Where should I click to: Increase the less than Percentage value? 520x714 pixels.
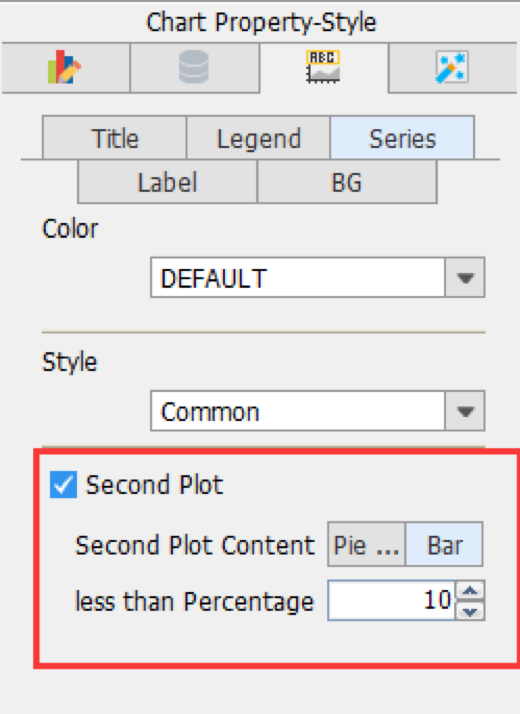click(x=470, y=591)
